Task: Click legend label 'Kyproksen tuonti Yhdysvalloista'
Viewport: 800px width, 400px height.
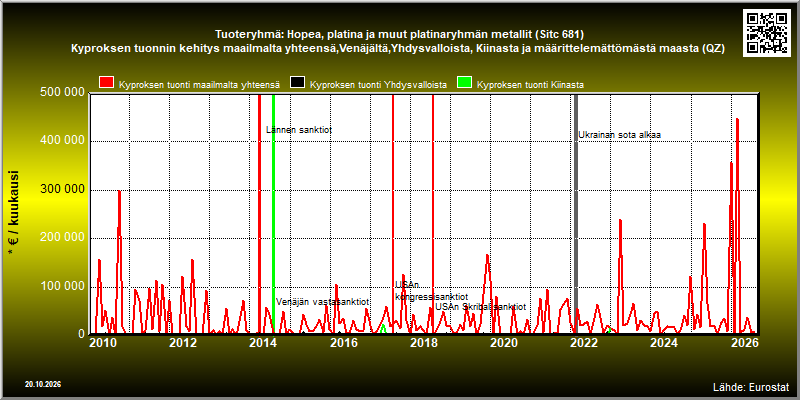Action: coord(379,85)
